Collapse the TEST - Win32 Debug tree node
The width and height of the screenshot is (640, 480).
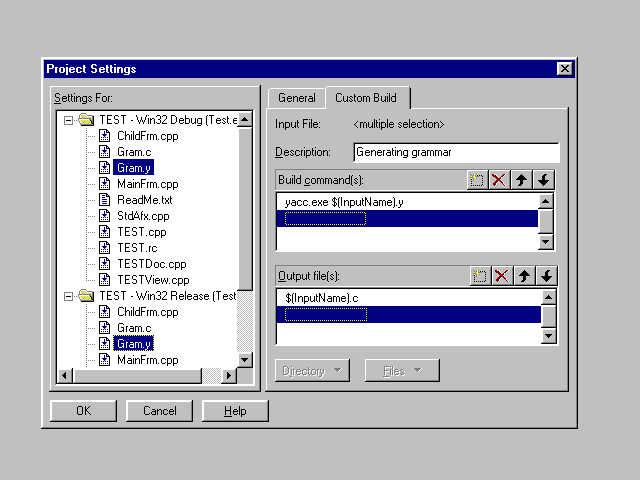pyautogui.click(x=69, y=120)
